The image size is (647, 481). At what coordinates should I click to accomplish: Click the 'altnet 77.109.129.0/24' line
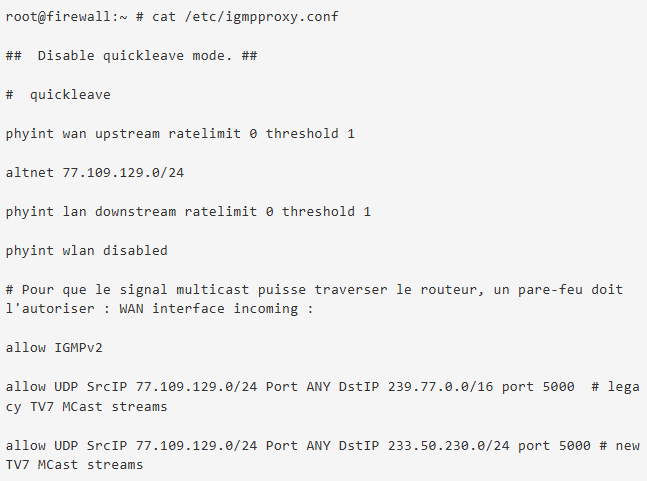(94, 172)
